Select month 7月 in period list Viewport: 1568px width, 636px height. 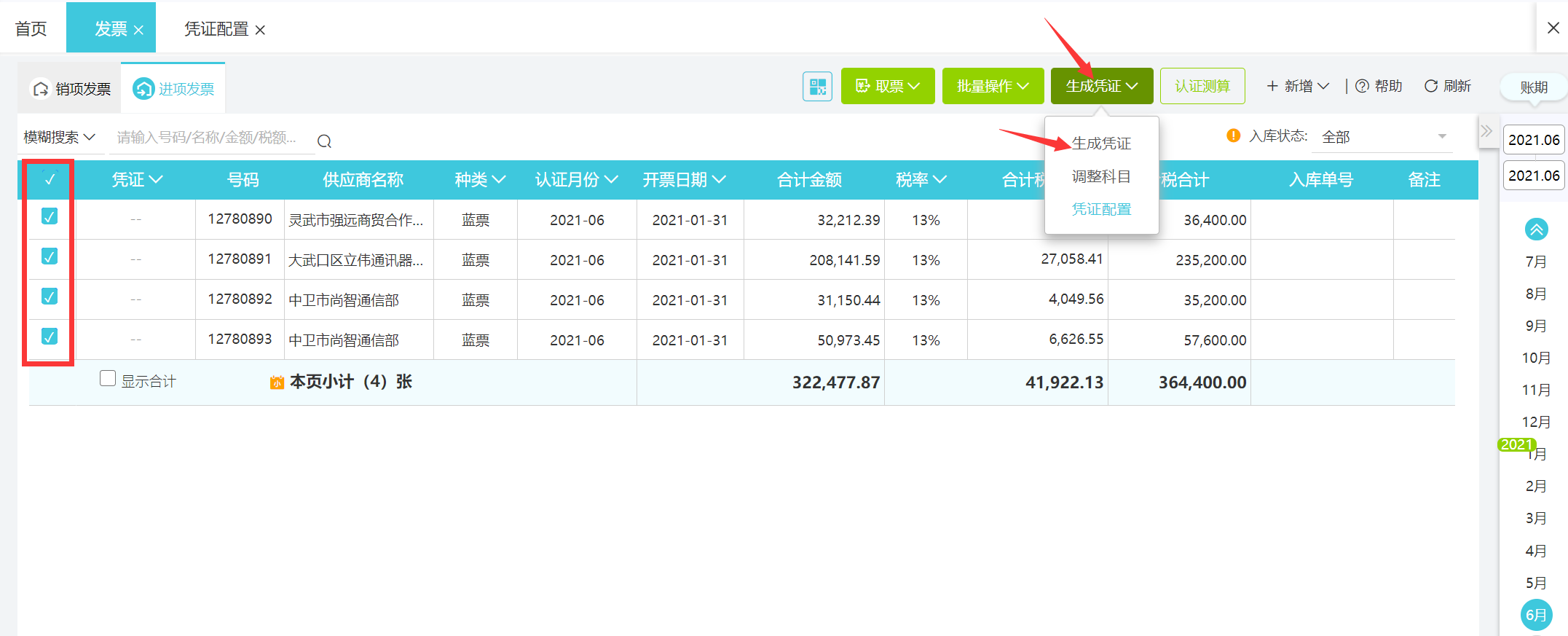(1536, 262)
